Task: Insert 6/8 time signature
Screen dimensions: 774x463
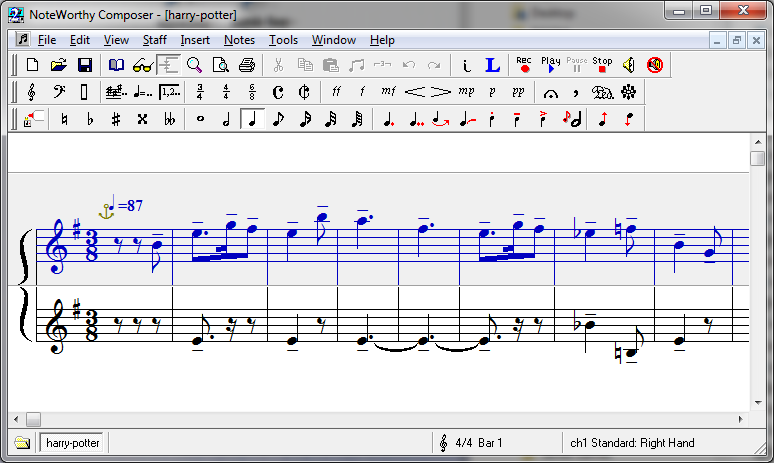Action: click(x=252, y=92)
